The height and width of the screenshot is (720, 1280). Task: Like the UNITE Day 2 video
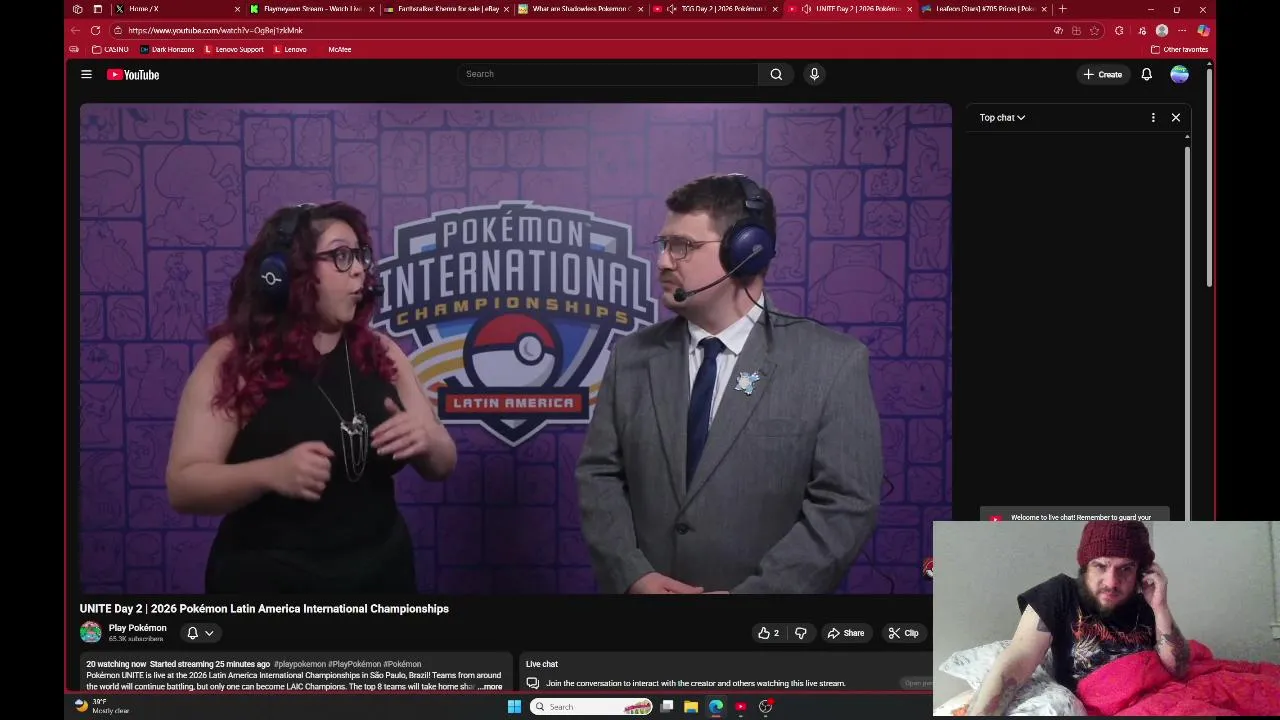[x=769, y=633]
